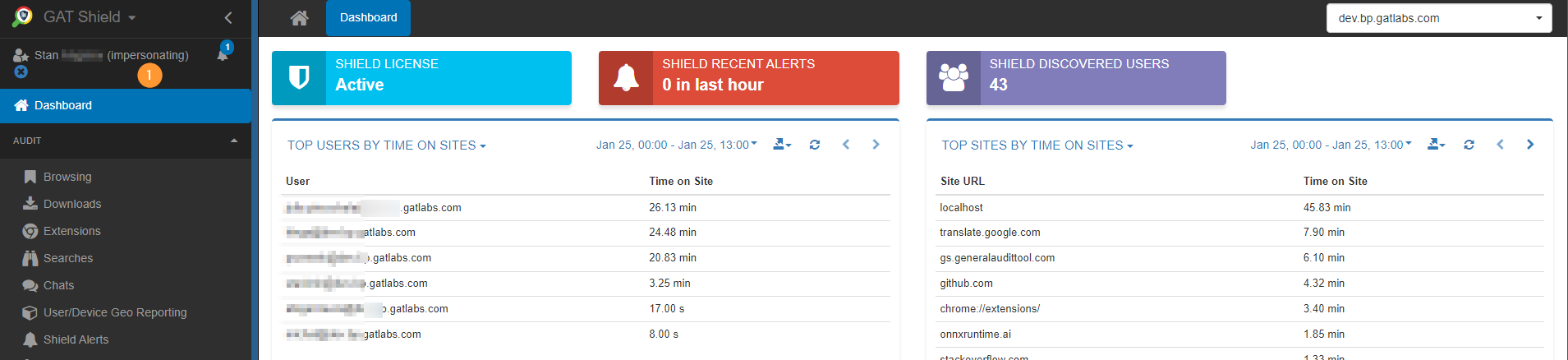Click the Shield Recent Alerts bell icon
Viewport: 1568px width, 360px height.
coord(626,77)
